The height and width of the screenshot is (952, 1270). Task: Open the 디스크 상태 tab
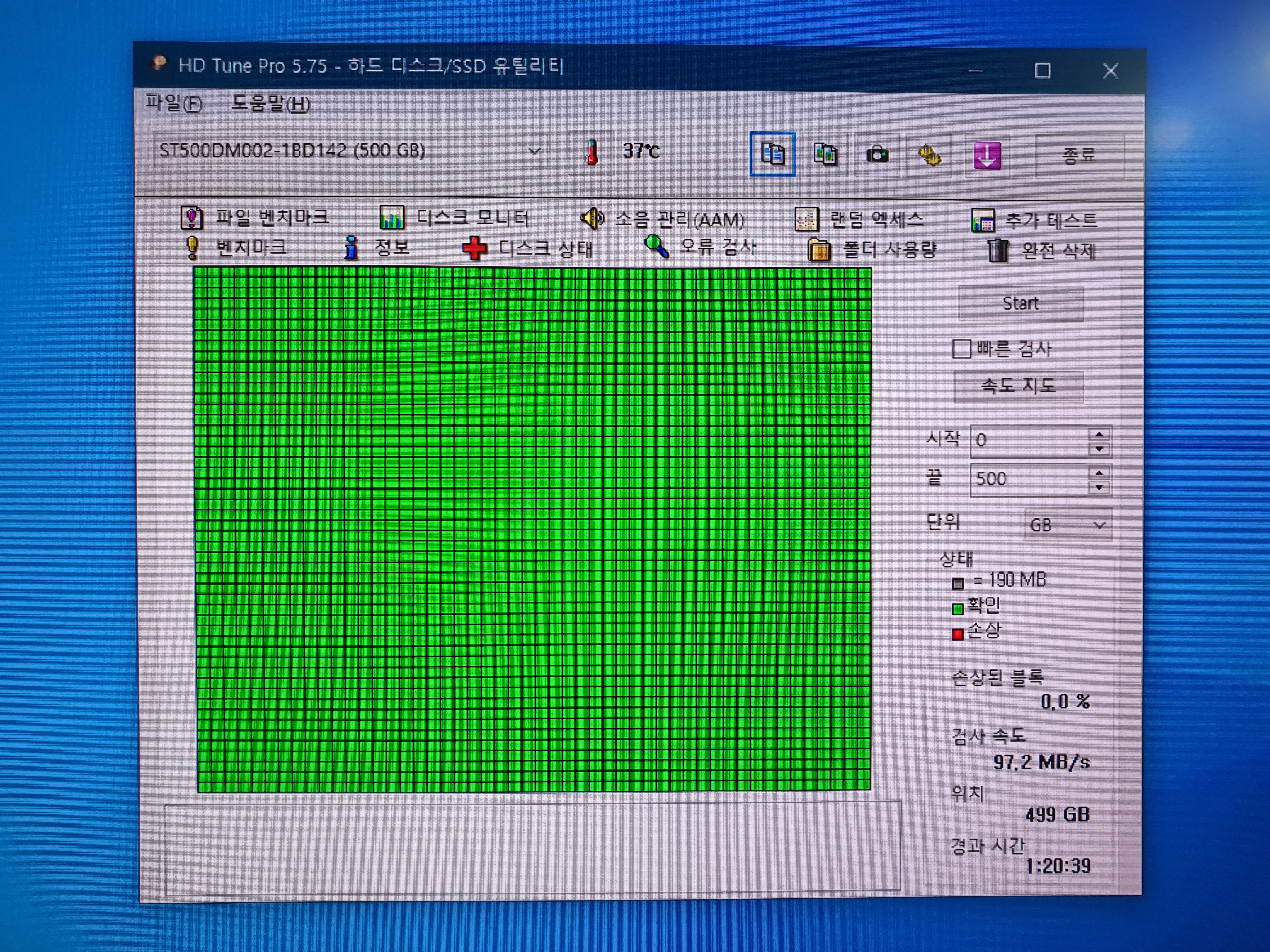coord(528,248)
